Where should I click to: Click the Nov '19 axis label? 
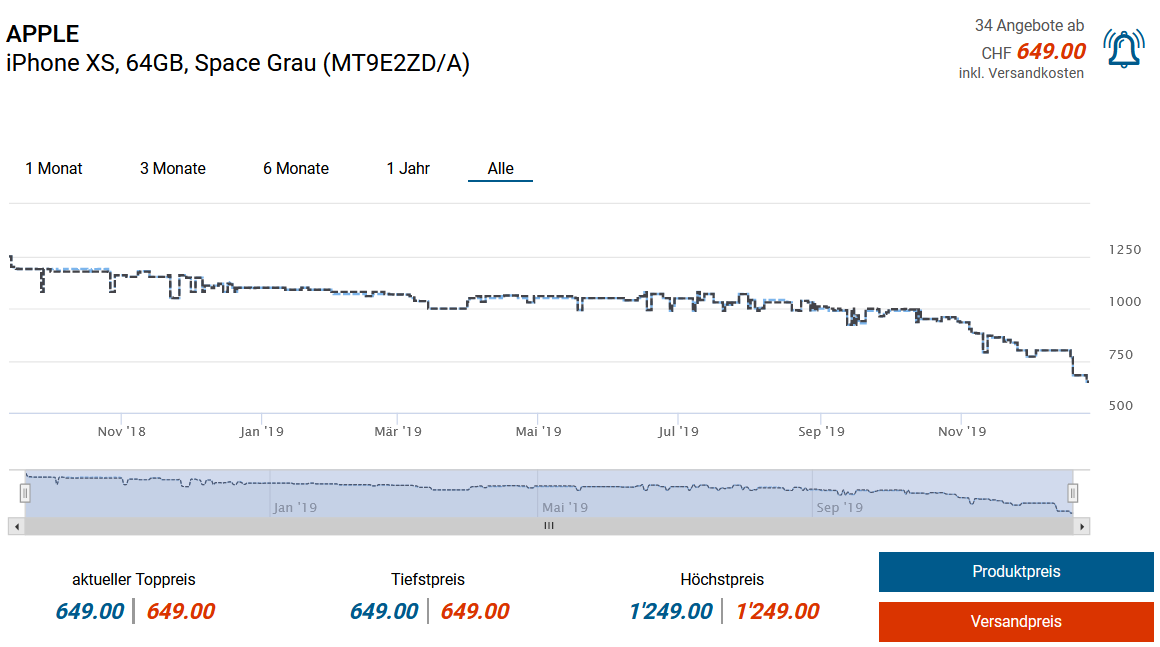coord(962,432)
